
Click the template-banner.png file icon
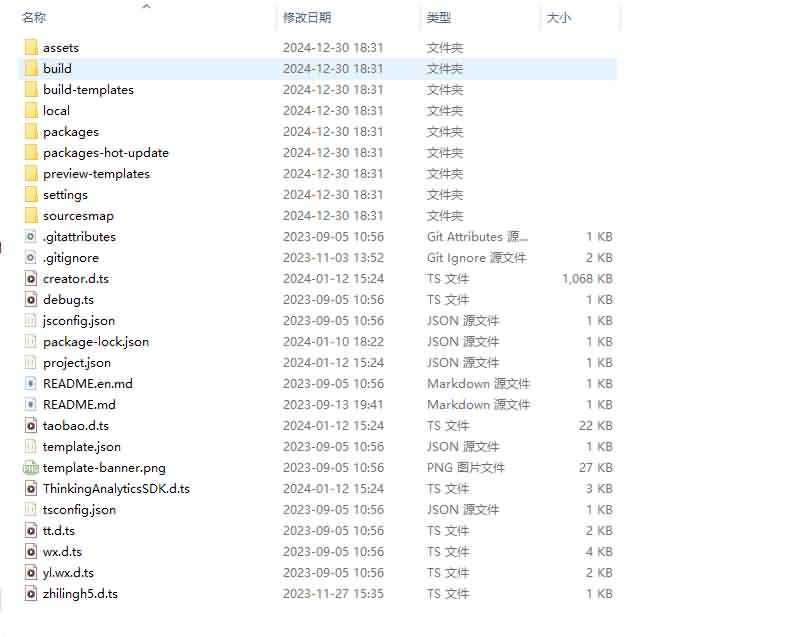(30, 467)
